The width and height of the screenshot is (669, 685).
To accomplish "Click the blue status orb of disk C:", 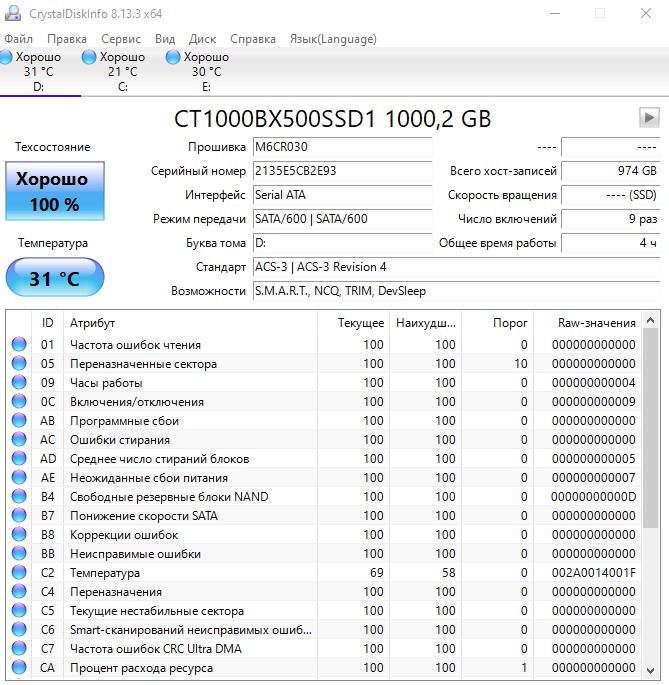I will [x=89, y=57].
